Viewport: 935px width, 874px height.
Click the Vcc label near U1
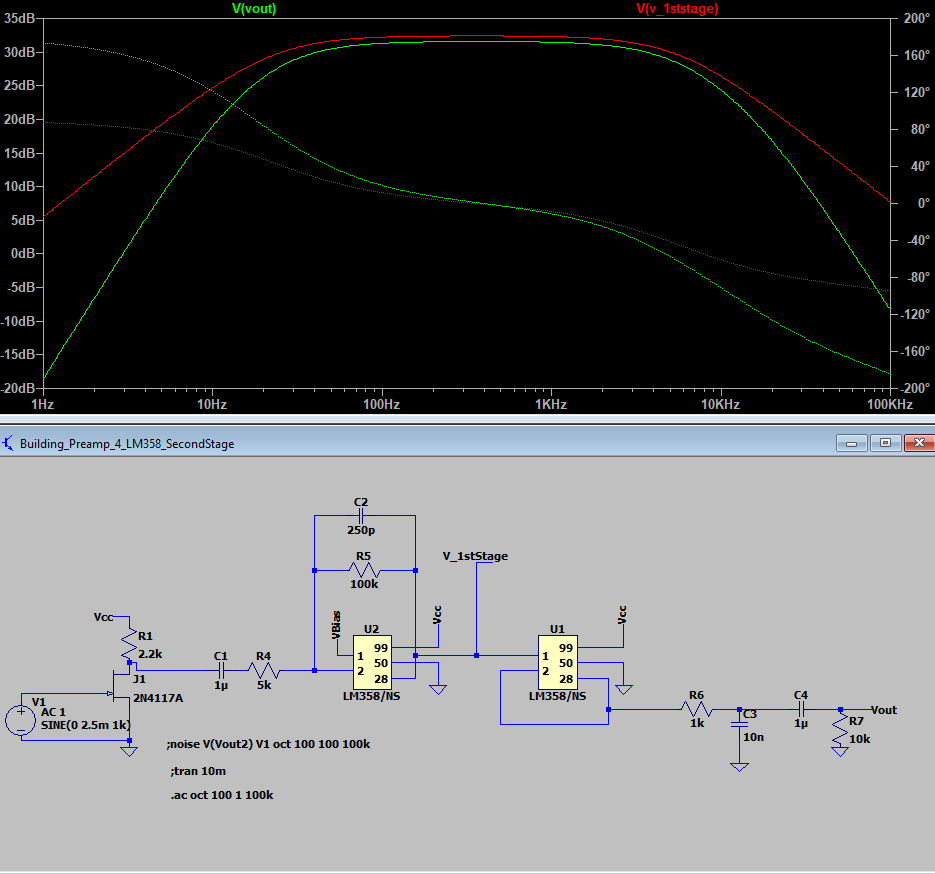point(622,615)
